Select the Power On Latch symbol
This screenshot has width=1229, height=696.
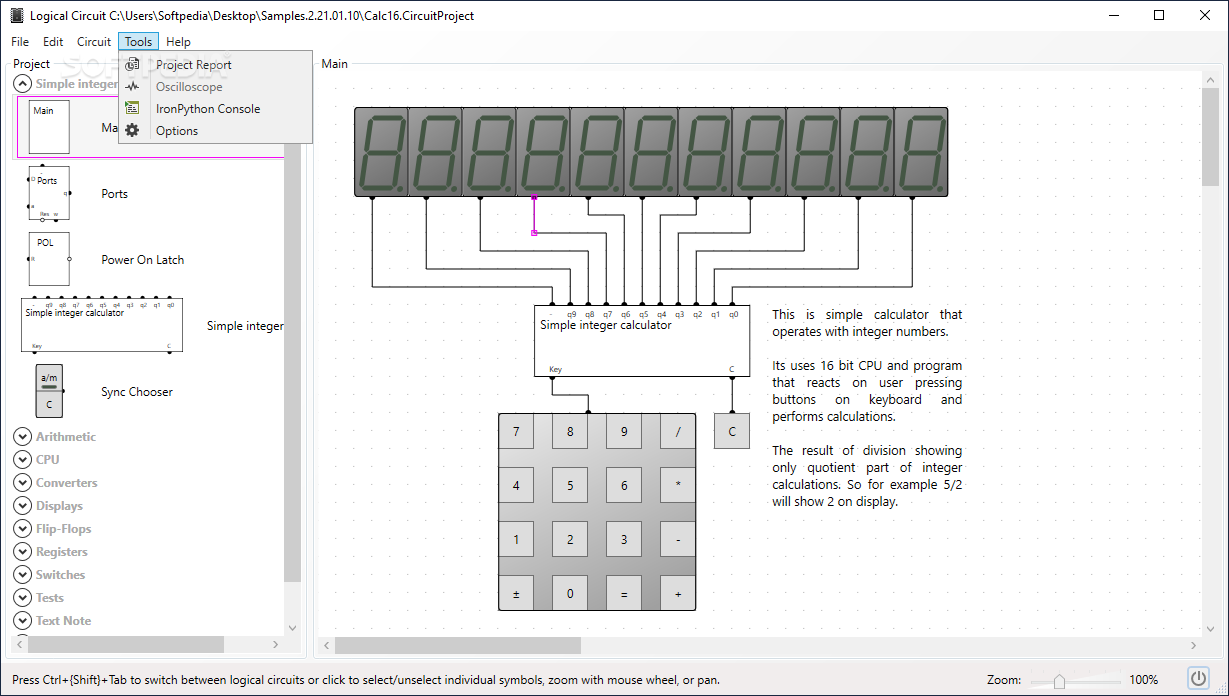pyautogui.click(x=49, y=259)
